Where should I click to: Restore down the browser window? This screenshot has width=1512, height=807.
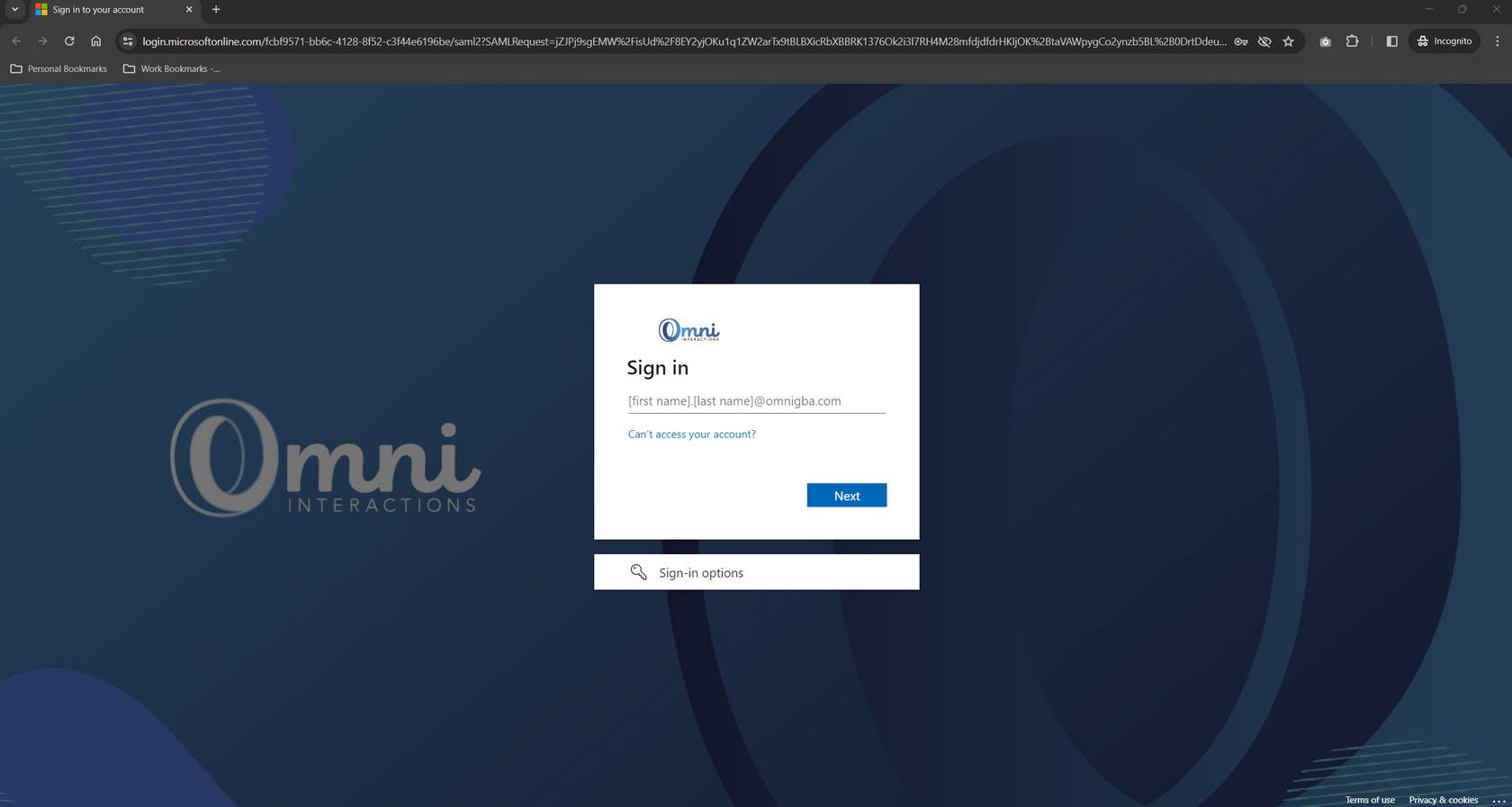point(1462,10)
